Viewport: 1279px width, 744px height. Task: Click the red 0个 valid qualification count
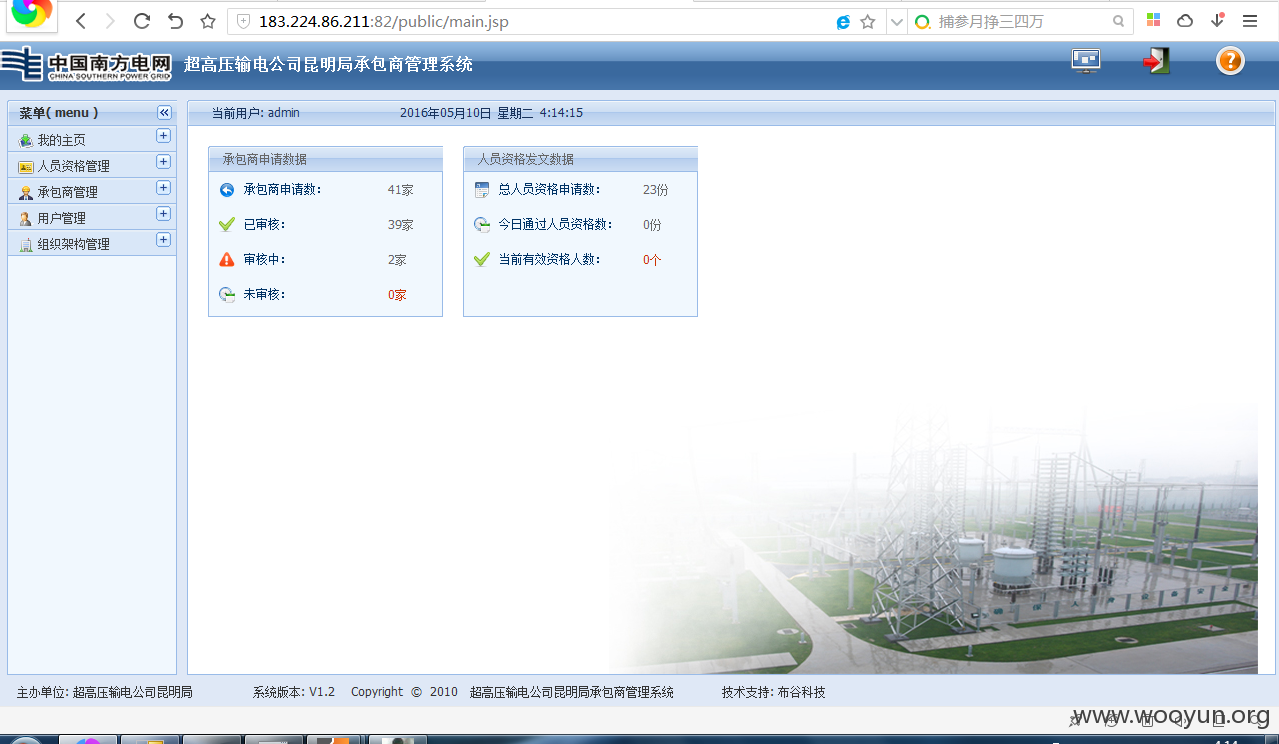tap(652, 260)
